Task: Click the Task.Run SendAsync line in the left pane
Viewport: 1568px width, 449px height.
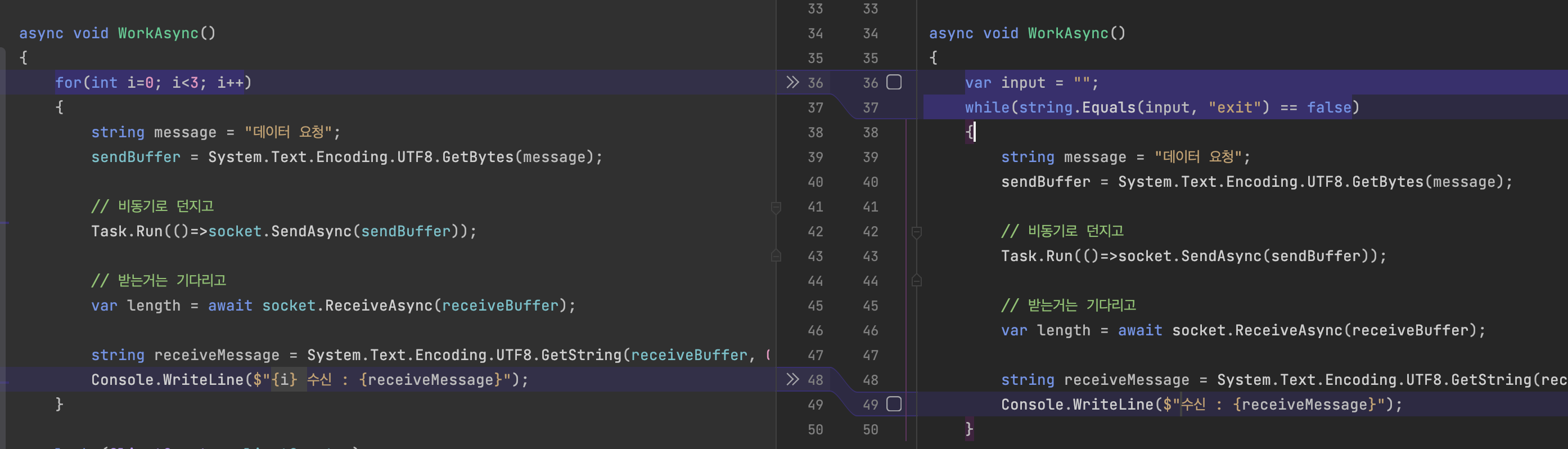Action: 284,231
